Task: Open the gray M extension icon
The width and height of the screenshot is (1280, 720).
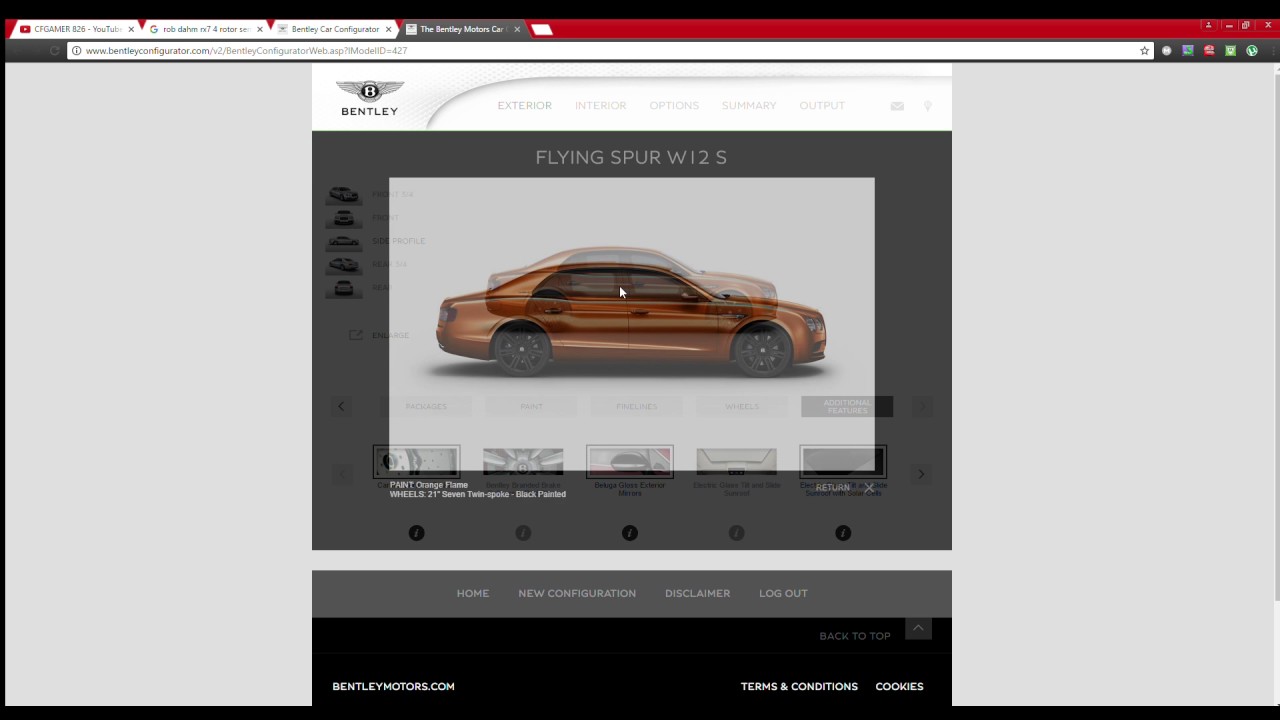Action: click(1166, 51)
